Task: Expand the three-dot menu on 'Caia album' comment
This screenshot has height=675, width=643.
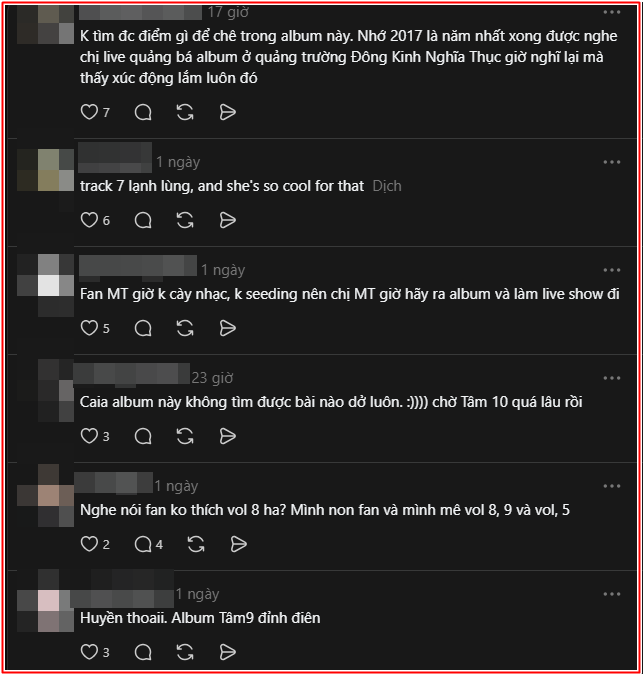Action: pos(611,377)
